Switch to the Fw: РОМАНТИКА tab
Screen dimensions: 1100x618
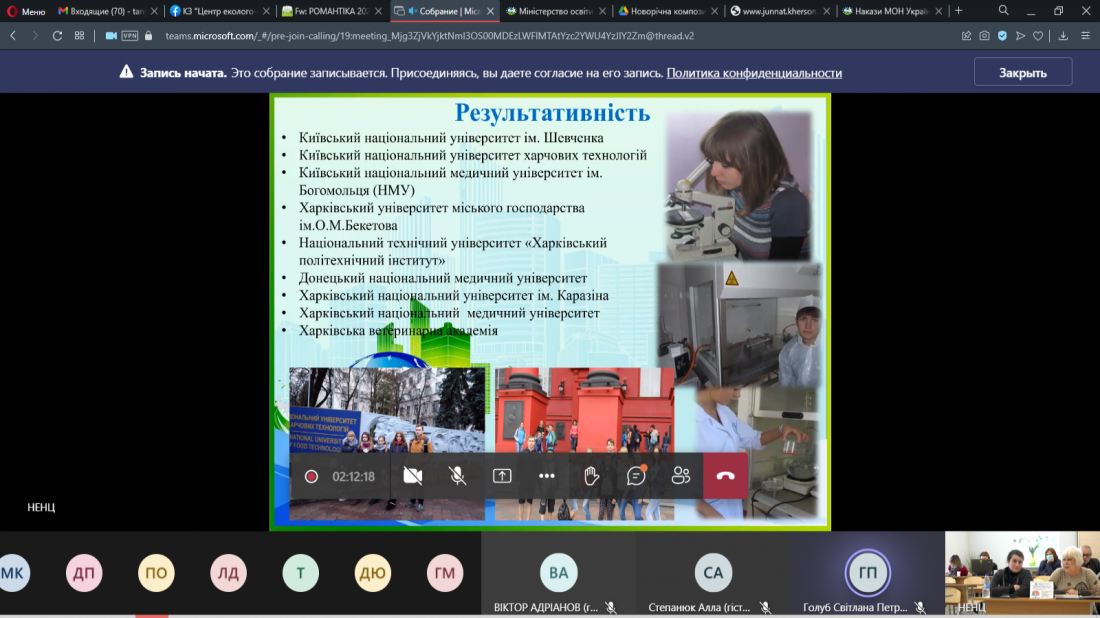[x=332, y=11]
